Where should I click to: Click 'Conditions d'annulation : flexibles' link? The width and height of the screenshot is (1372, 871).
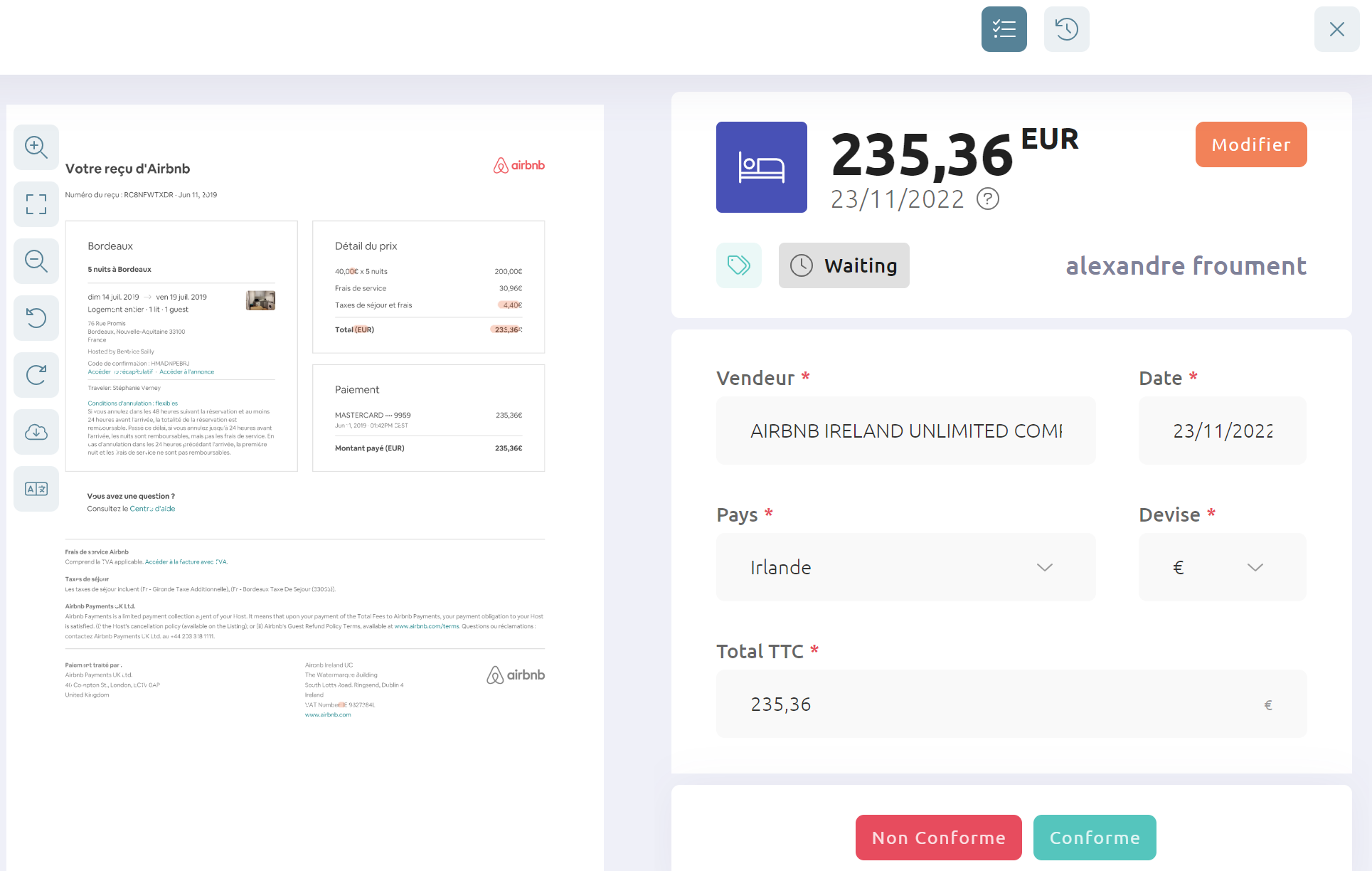(x=133, y=403)
